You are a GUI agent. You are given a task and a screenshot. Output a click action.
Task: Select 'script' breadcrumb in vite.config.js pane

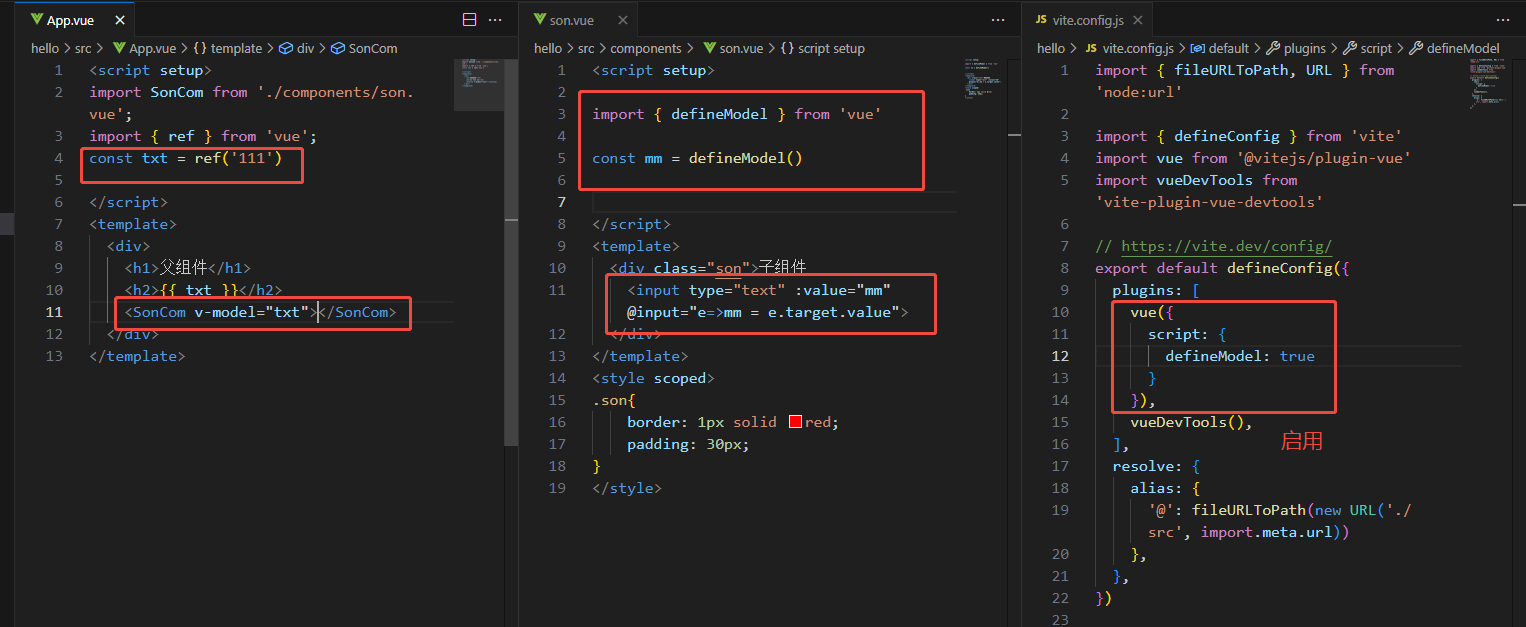tap(1367, 48)
